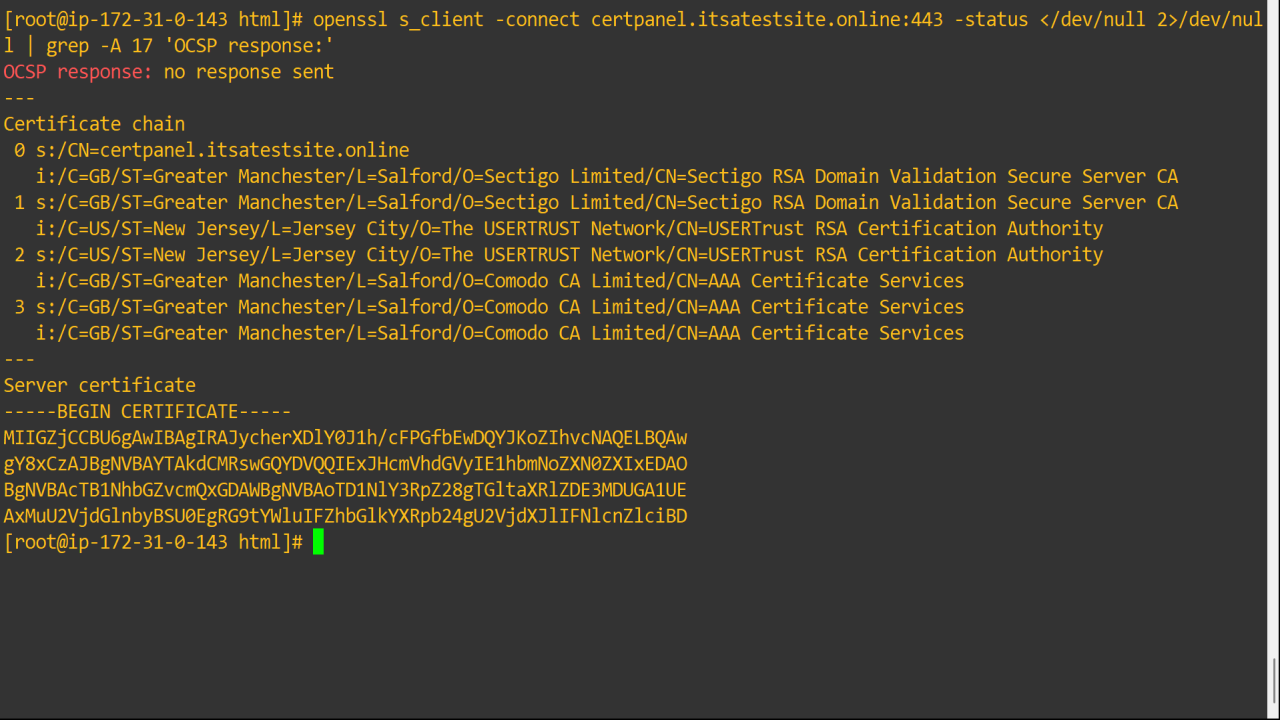
Task: Click the certificate line starting with 'gY8xCzAJBgNV'
Action: coord(345,464)
